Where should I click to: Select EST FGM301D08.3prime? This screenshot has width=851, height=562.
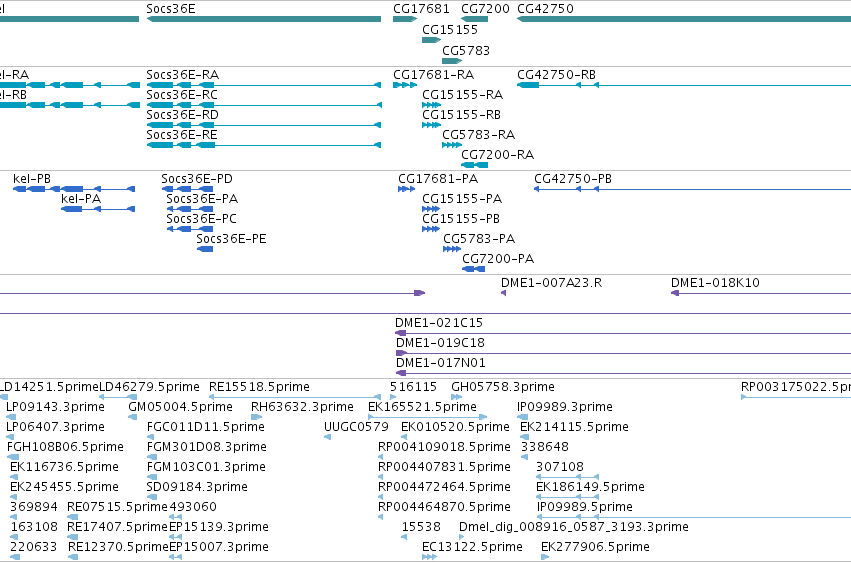pos(207,448)
